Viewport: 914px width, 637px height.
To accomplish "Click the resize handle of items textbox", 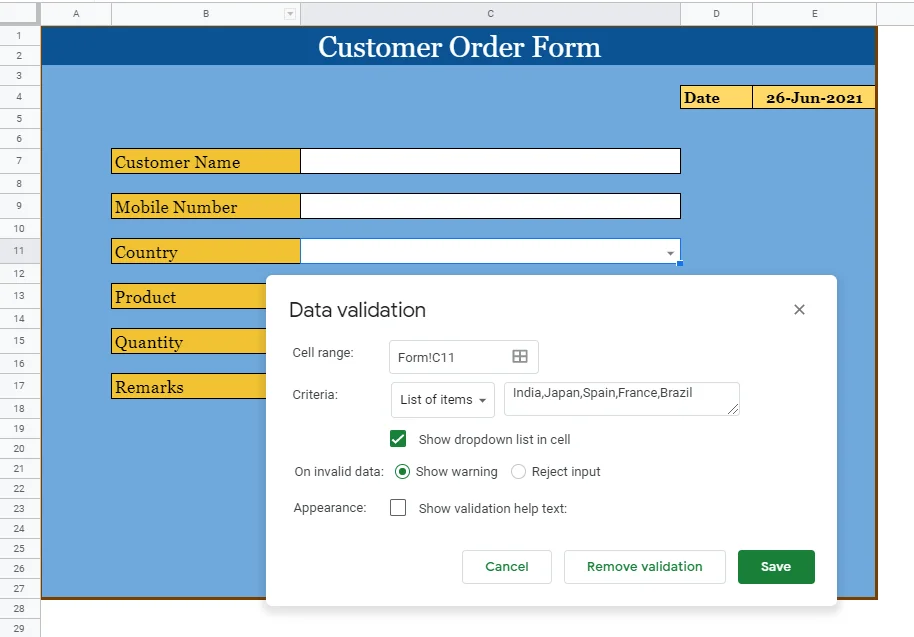I will click(x=733, y=410).
